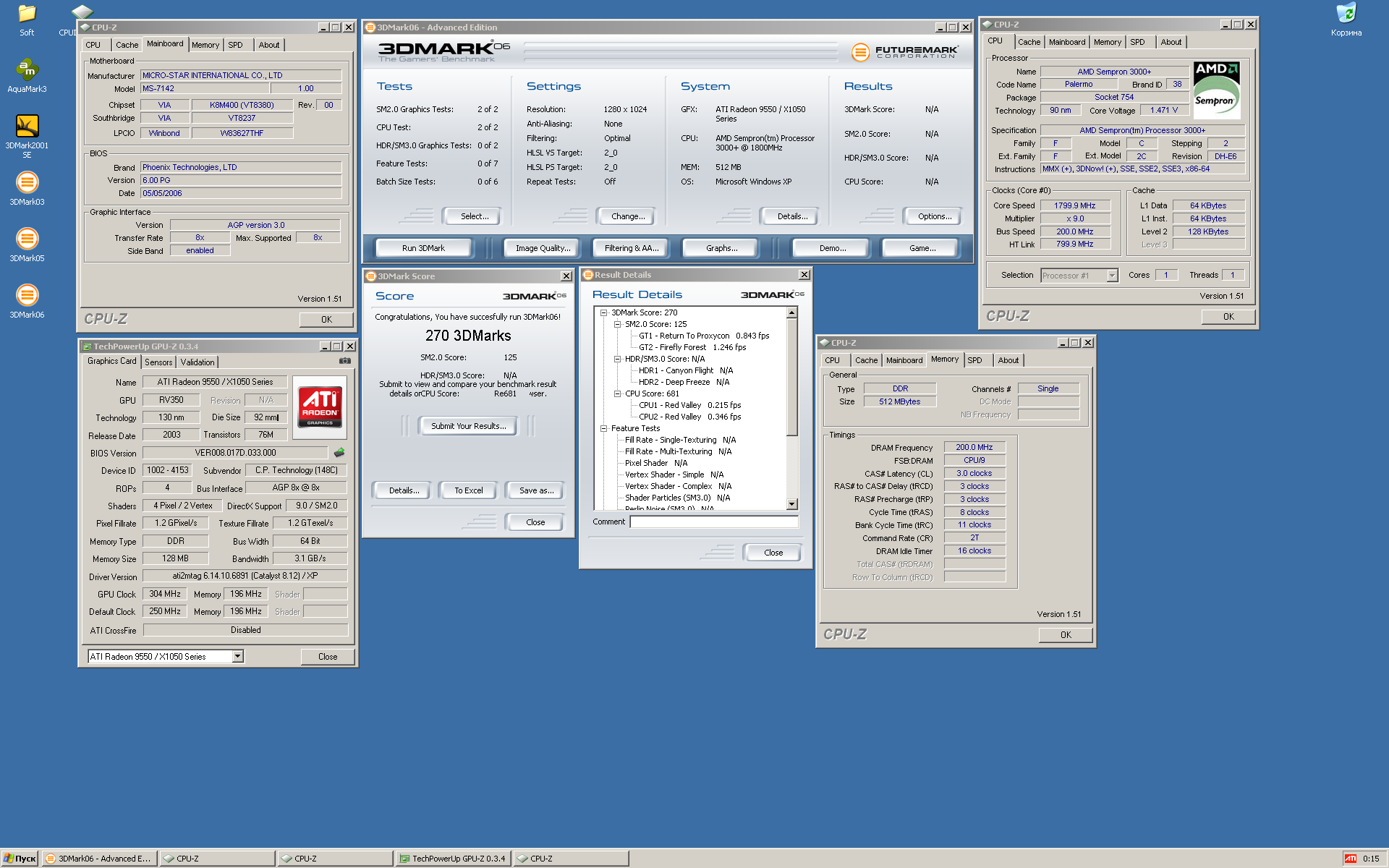Click GPU-Z screenshot camera icon

[x=345, y=361]
